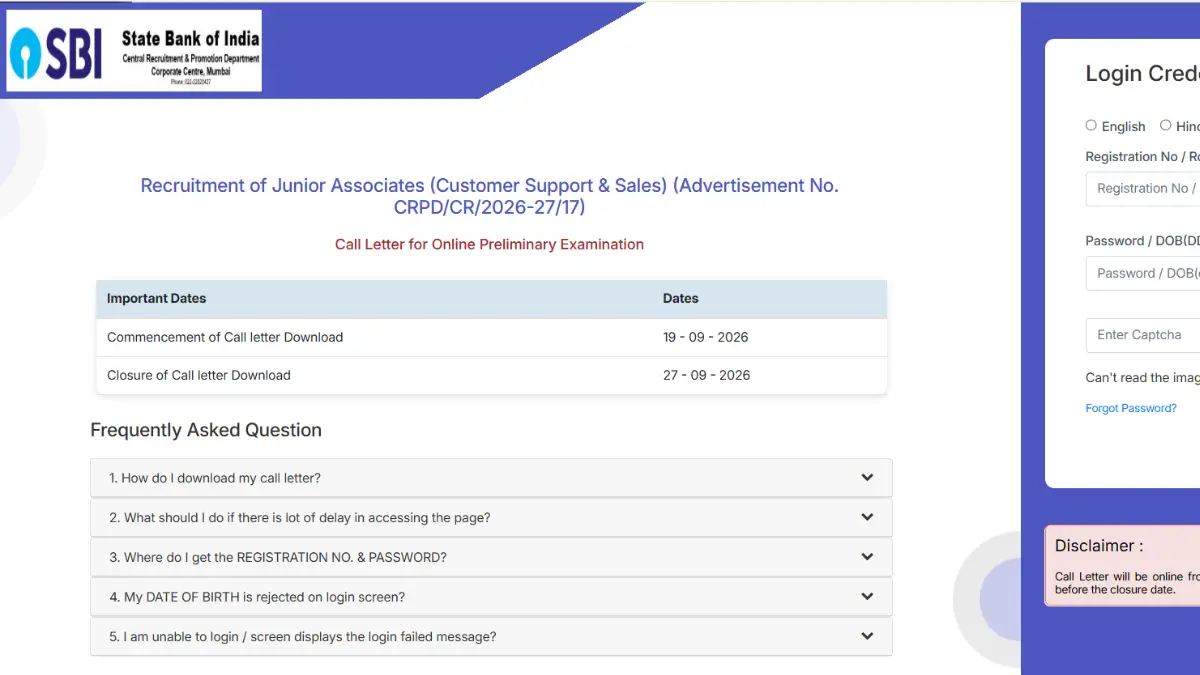Screen dimensions: 1200x675
Task: Click chevron beside the delay in accessing question
Action: [867, 518]
